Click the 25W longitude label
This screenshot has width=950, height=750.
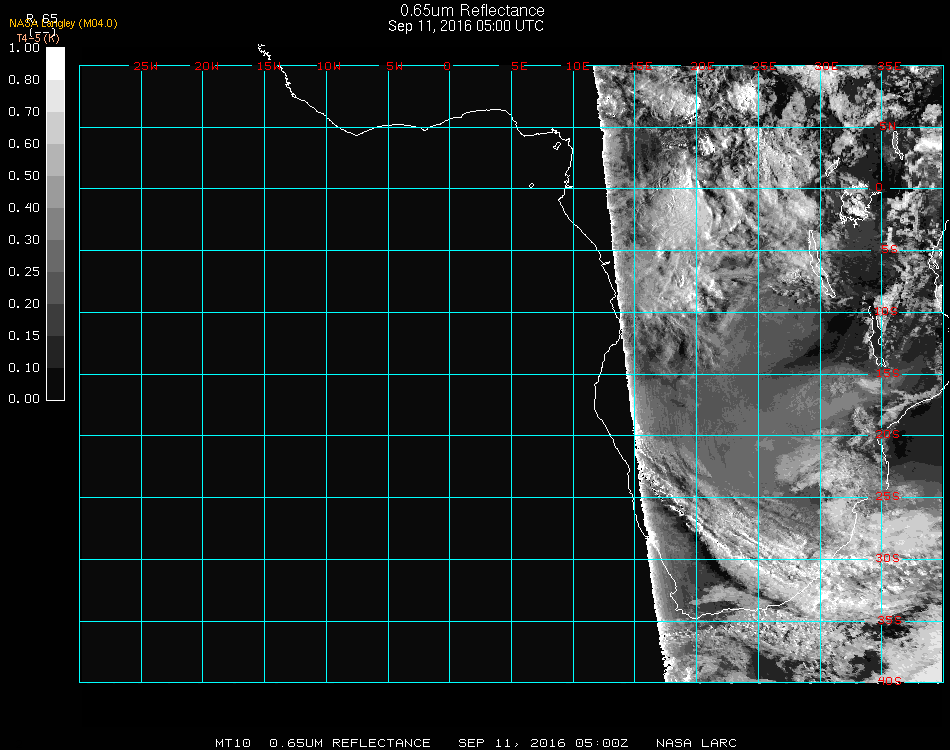(146, 66)
